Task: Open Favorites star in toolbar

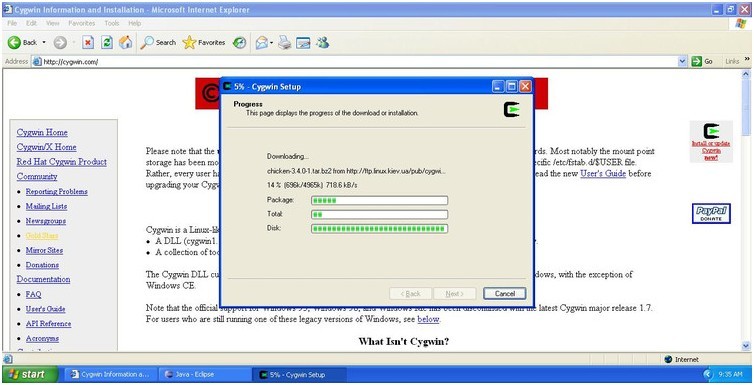Action: [x=189, y=43]
